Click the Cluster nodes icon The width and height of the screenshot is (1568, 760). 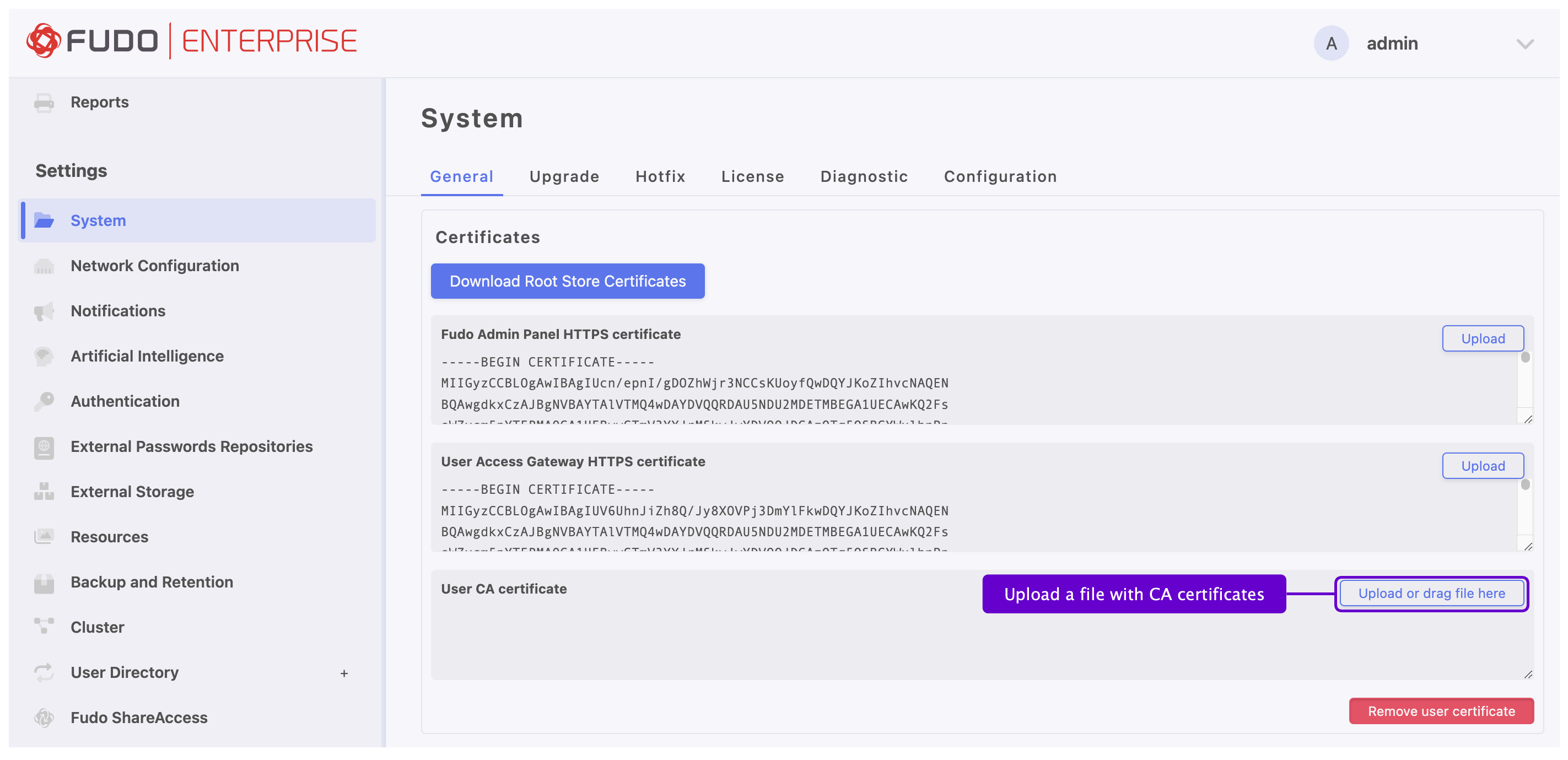pos(44,627)
